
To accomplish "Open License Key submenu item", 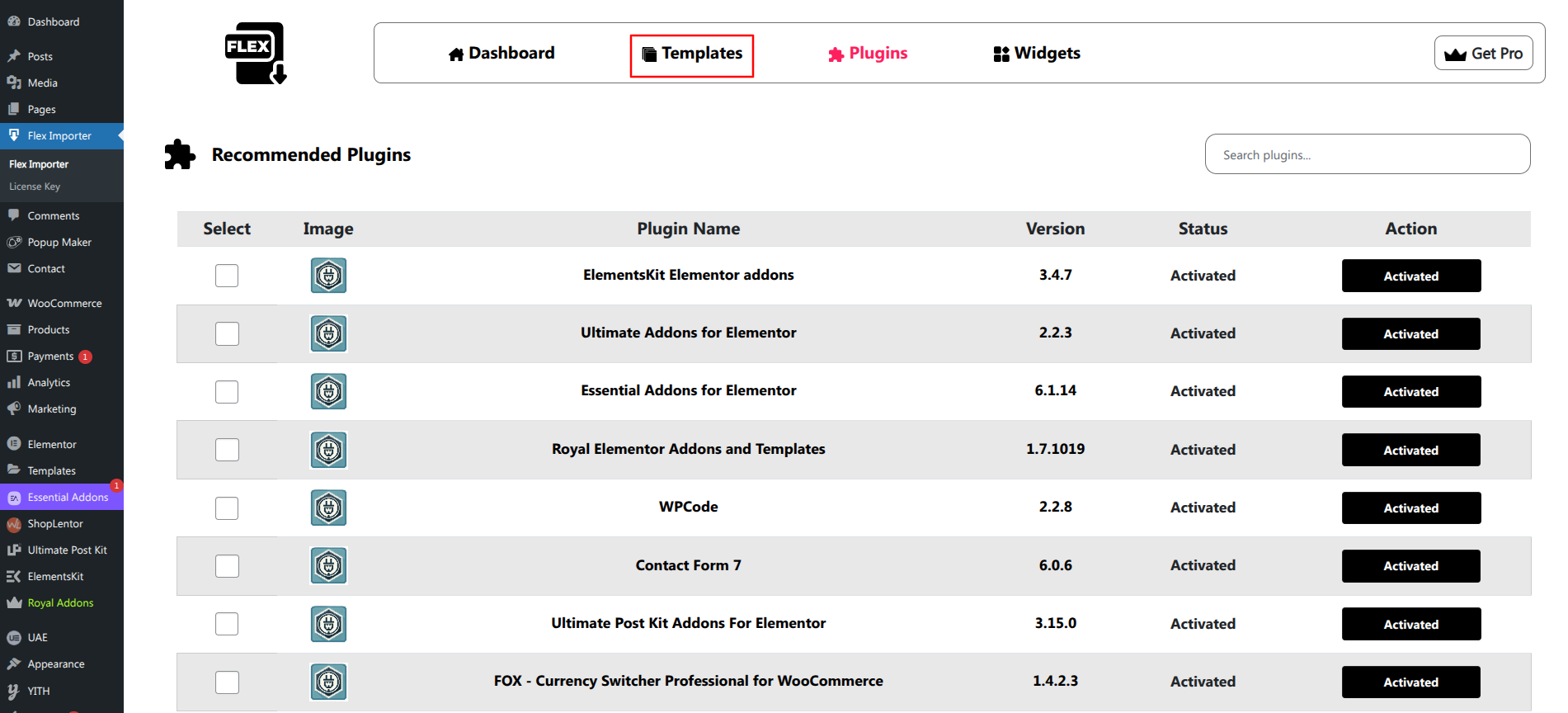I will [35, 187].
